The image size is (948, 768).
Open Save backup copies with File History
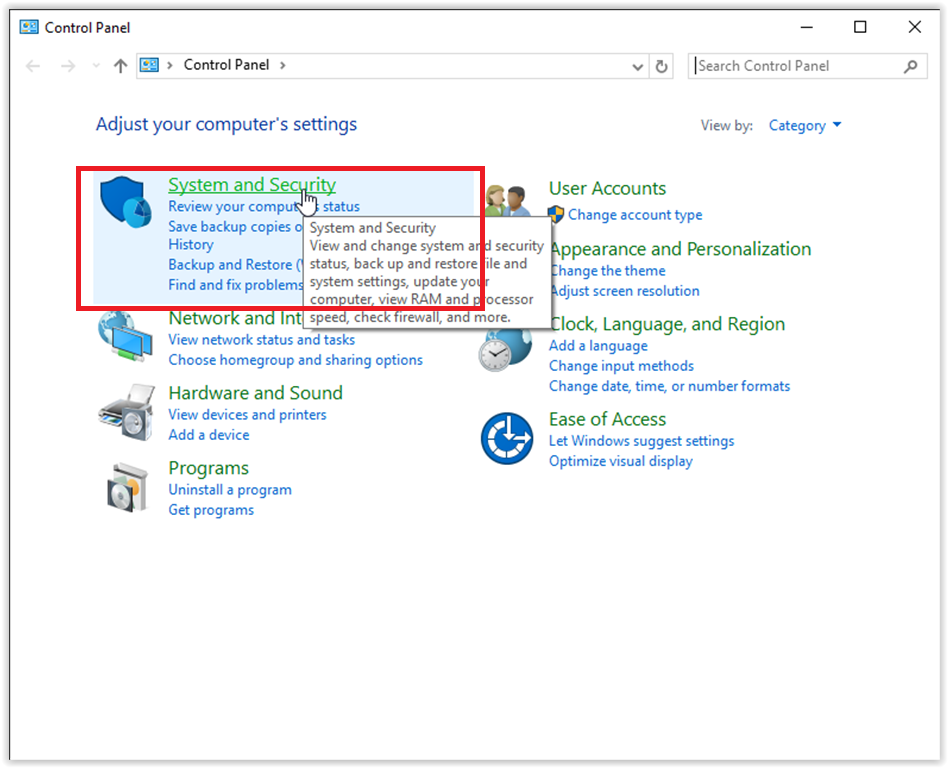click(x=236, y=235)
